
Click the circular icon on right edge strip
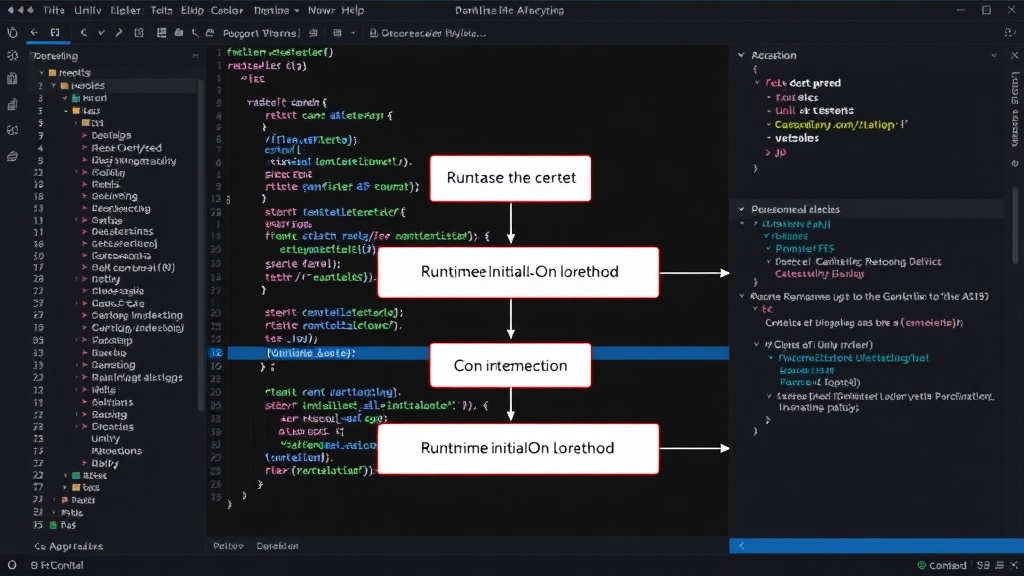(x=1015, y=163)
